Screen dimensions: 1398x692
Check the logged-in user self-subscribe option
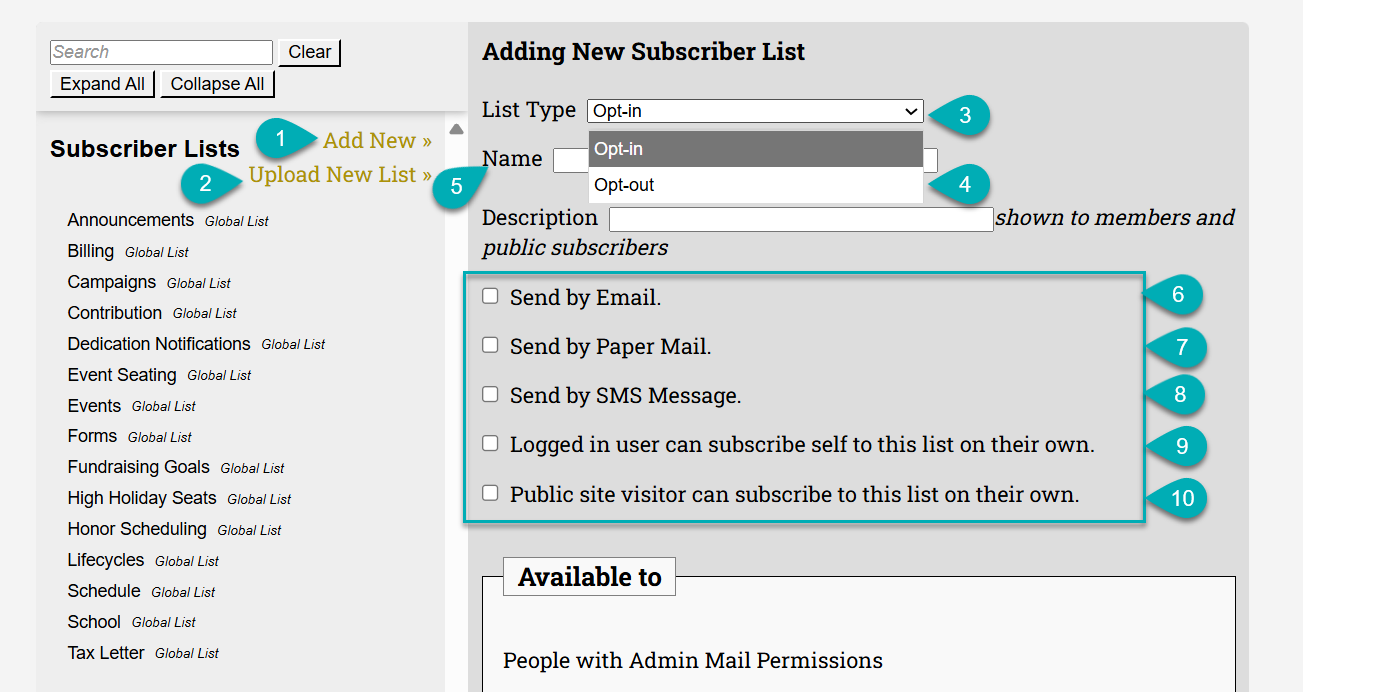(490, 443)
